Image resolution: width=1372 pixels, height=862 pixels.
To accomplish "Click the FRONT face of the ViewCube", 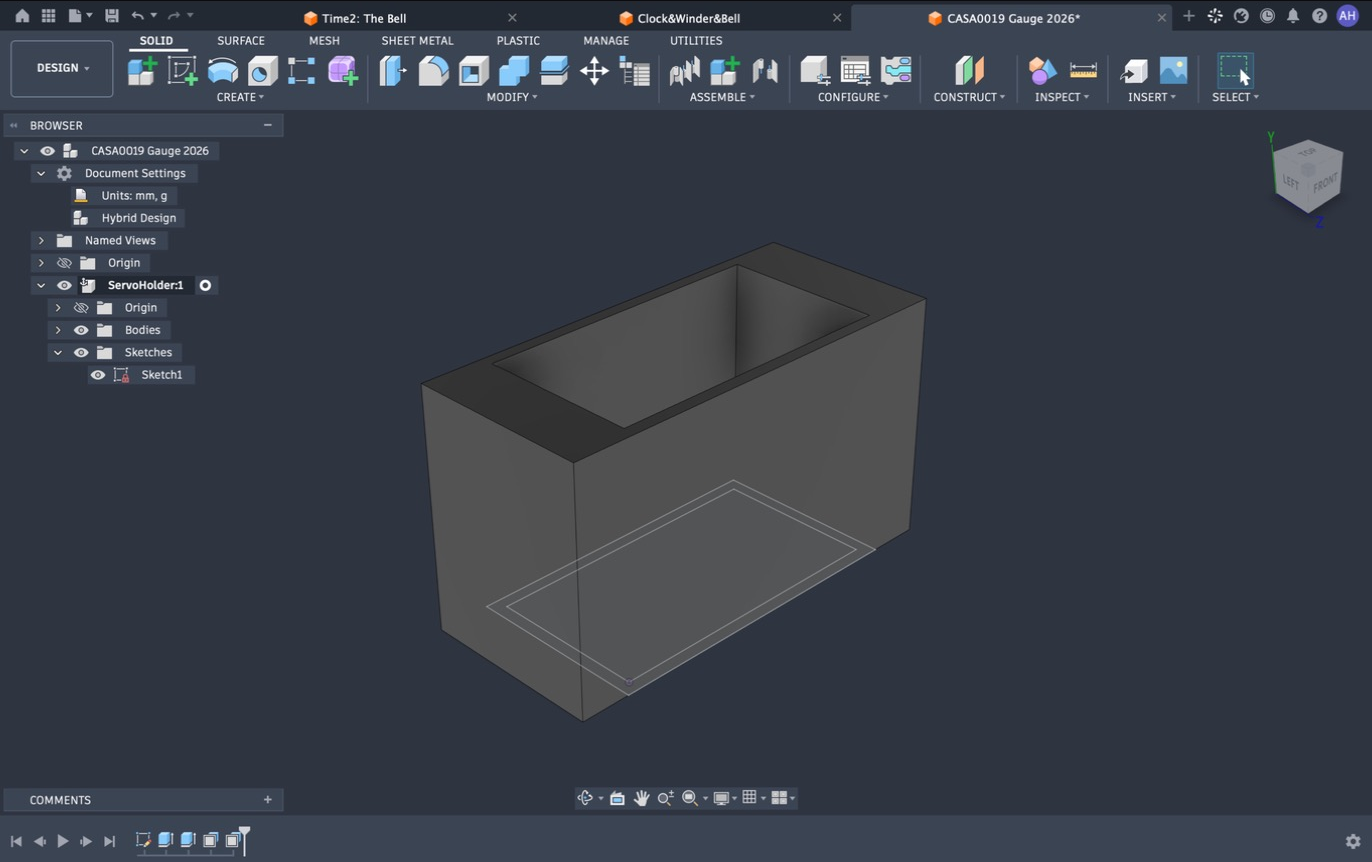I will point(1324,185).
